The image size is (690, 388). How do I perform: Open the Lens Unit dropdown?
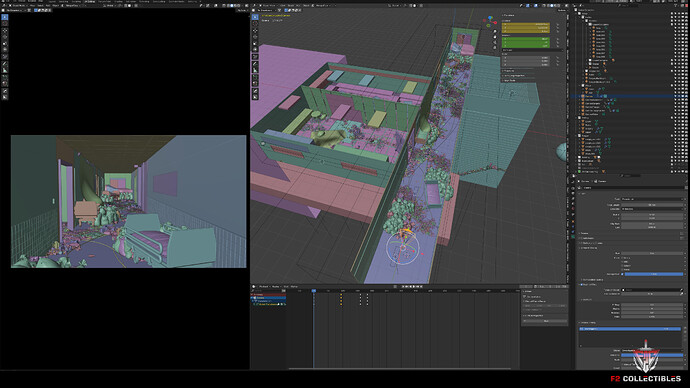(653, 209)
